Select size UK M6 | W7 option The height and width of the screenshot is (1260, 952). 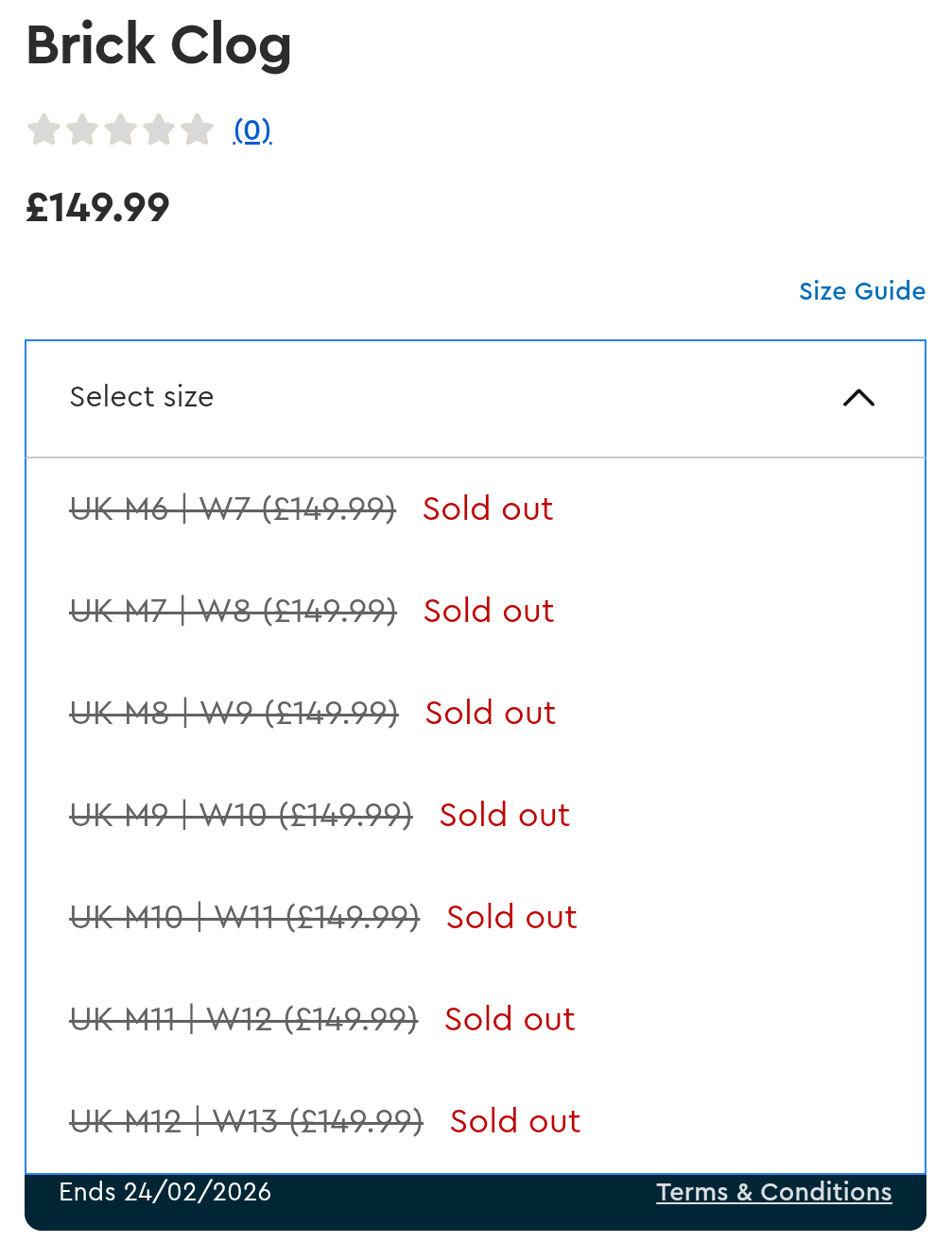(233, 509)
